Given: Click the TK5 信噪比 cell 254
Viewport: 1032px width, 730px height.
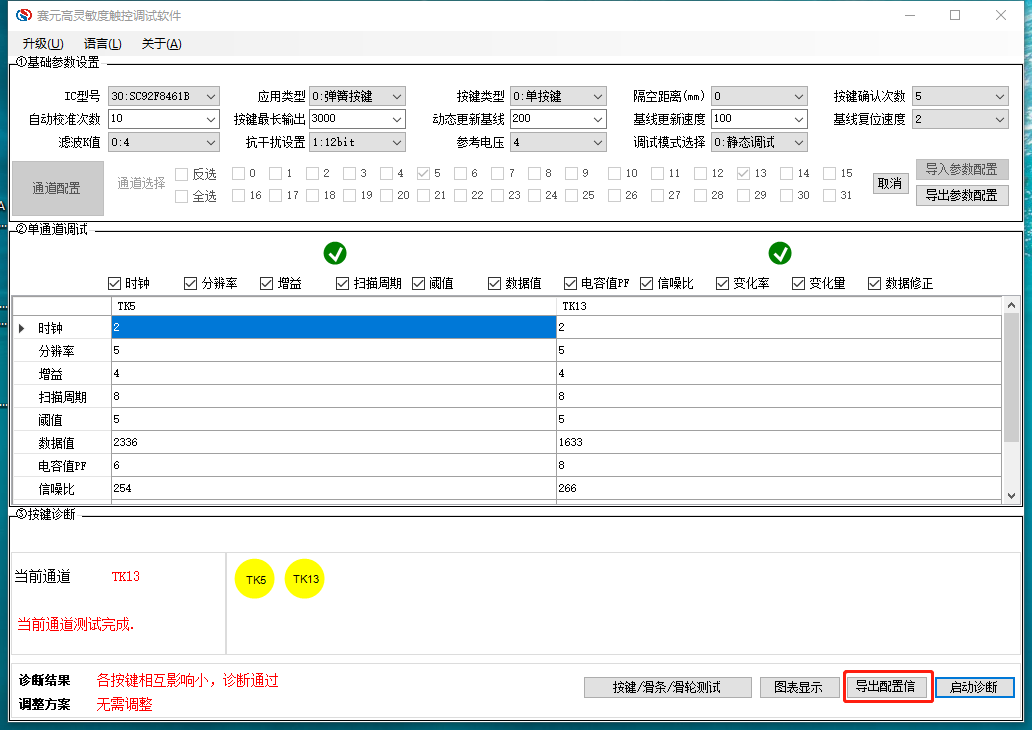Looking at the screenshot, I should 334,488.
